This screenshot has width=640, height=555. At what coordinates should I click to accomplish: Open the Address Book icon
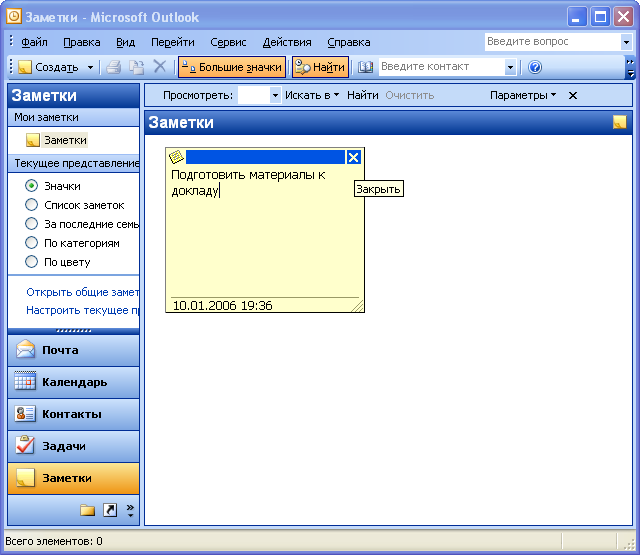[365, 67]
